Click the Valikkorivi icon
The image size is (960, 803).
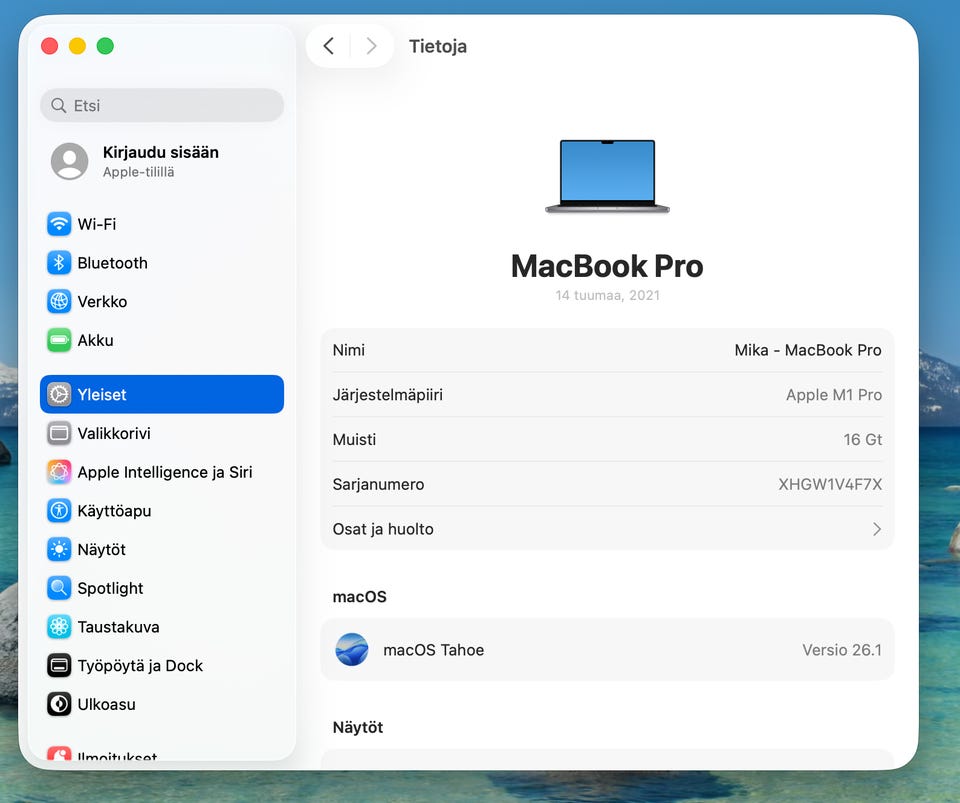click(x=59, y=433)
